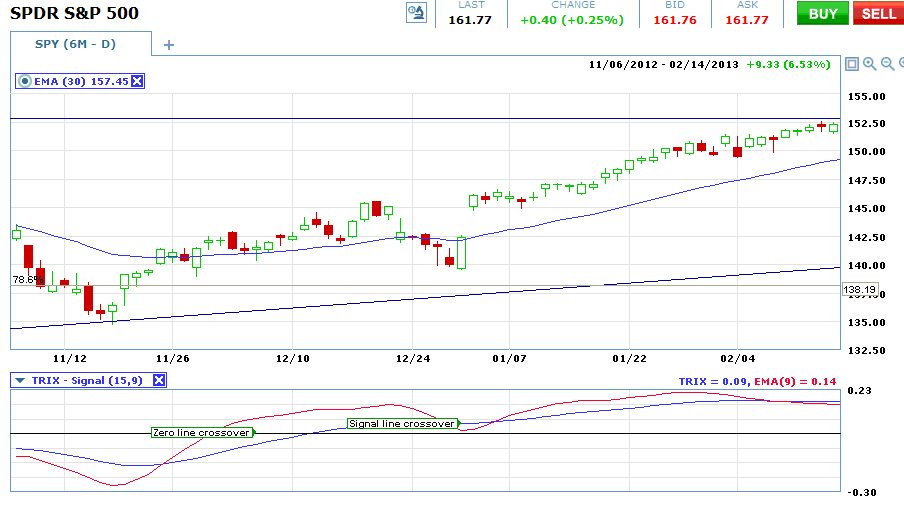Add a new chart tab with plus
Image resolution: width=904 pixels, height=508 pixels.
click(x=168, y=45)
